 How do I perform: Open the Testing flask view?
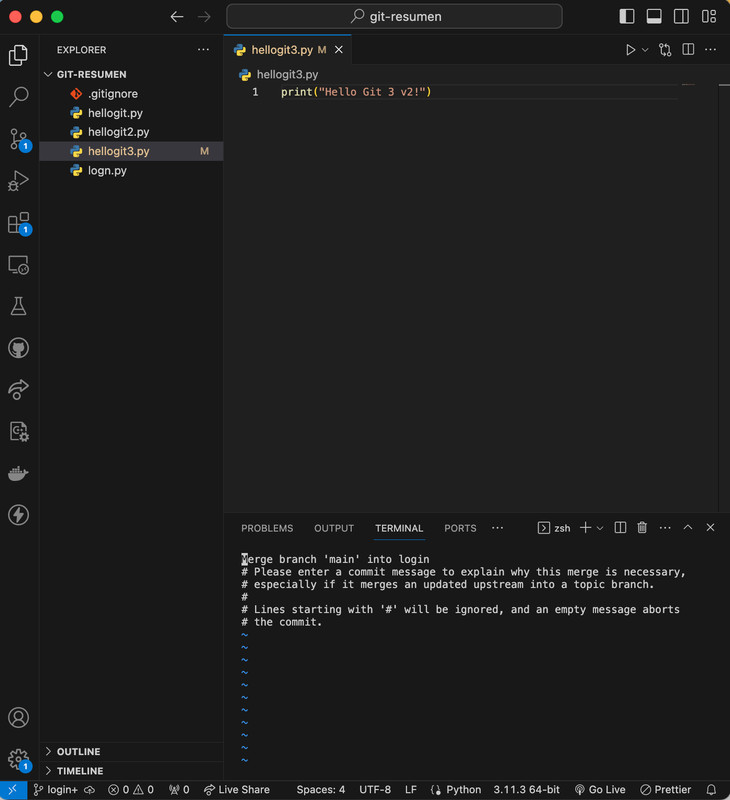pos(18,307)
